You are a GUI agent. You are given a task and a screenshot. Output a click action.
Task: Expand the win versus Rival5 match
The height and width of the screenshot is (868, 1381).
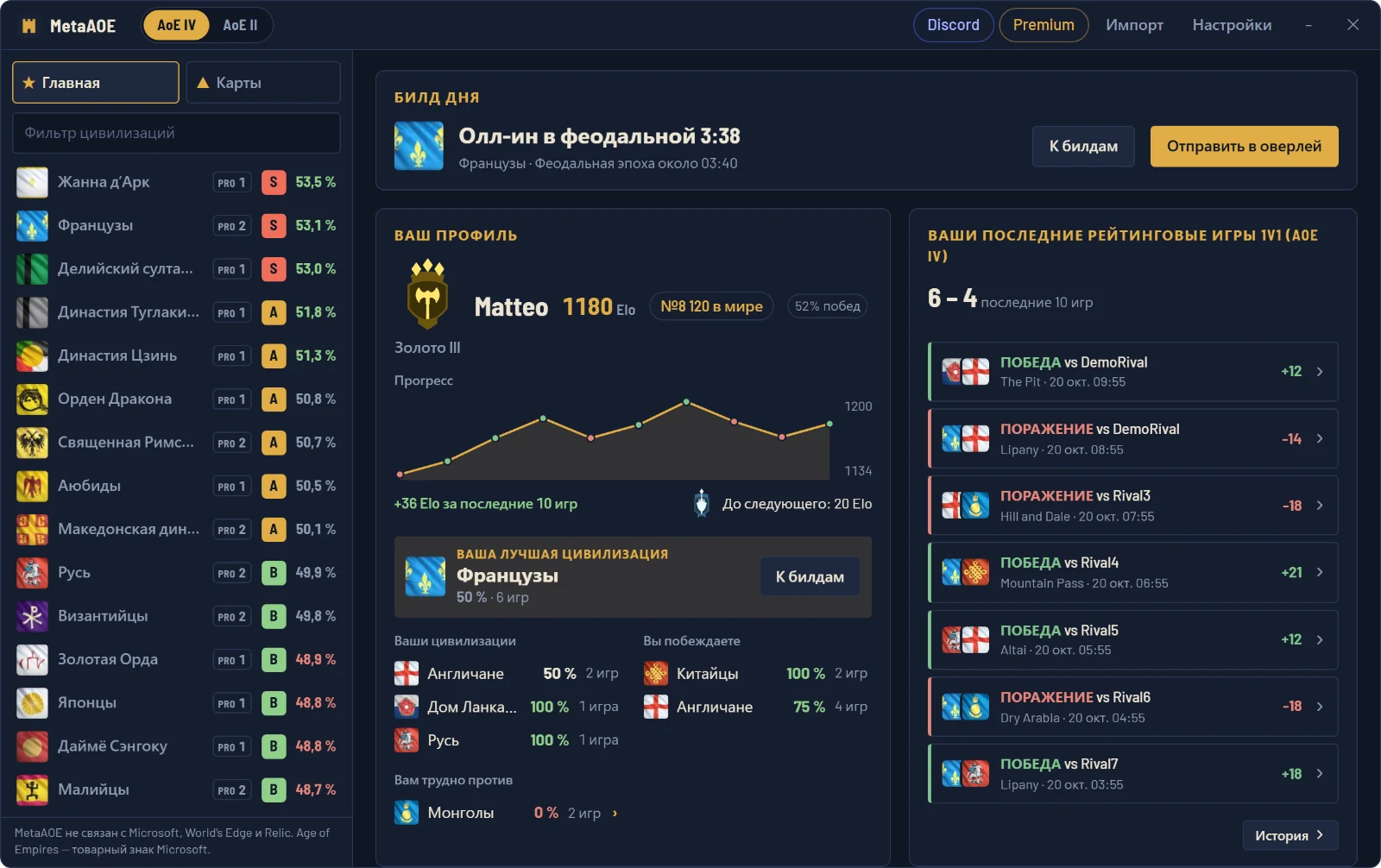click(1133, 640)
